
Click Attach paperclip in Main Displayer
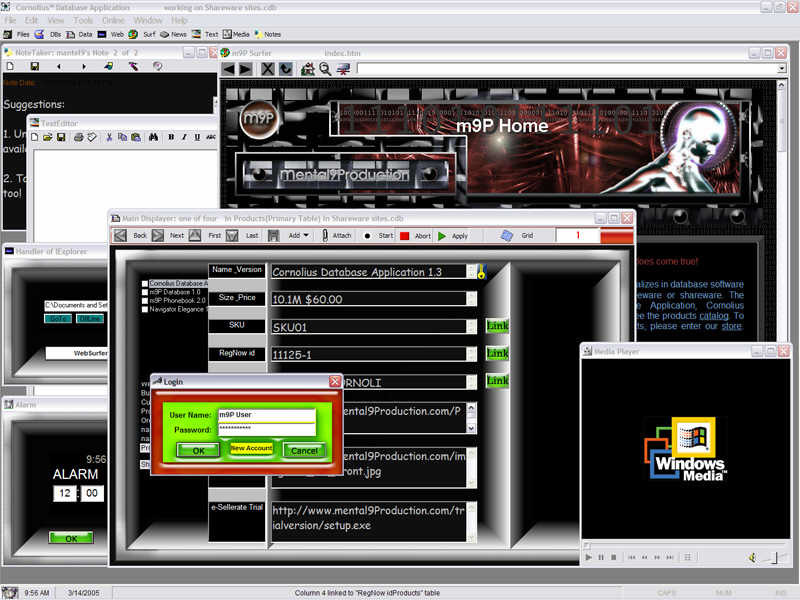pyautogui.click(x=338, y=236)
